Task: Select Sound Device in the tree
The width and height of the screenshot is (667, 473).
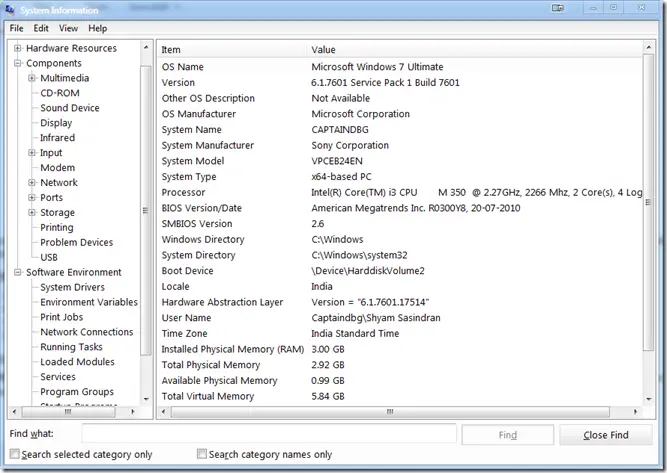Action: tap(69, 108)
